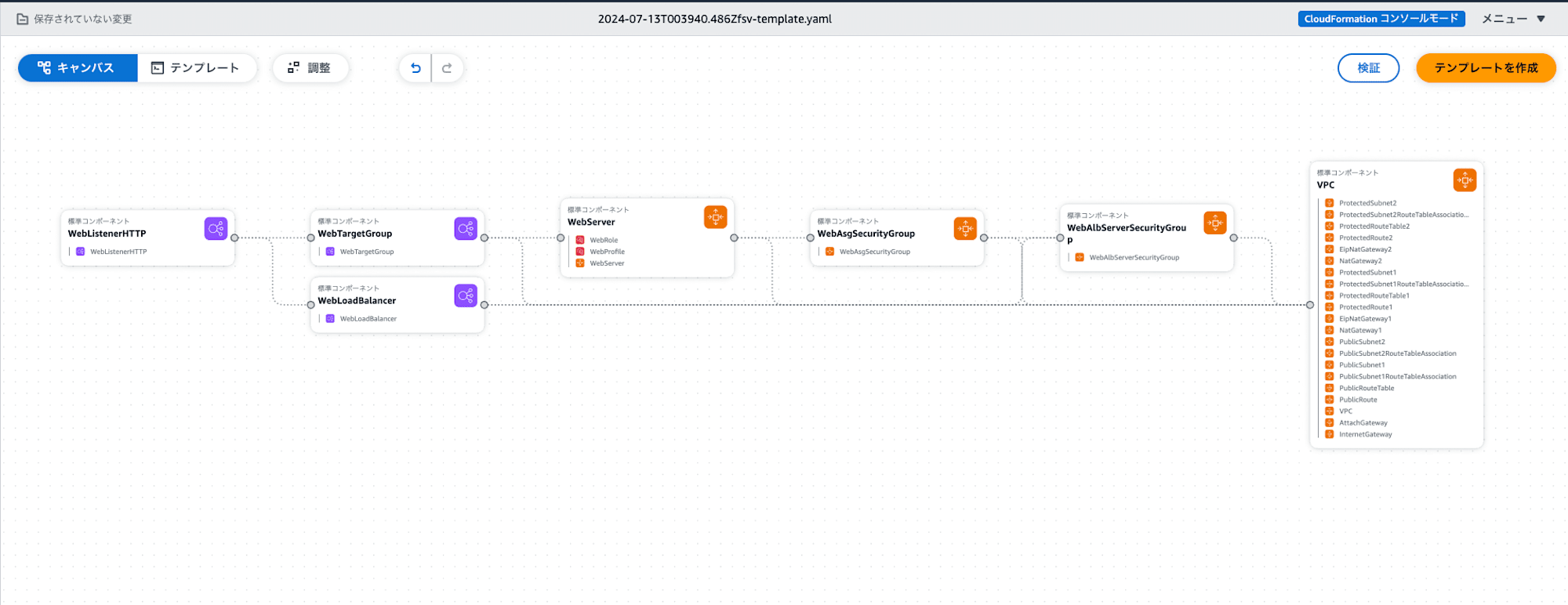Click WebTargetGroup left connection port
Screen dimensions: 1568x605
coord(311,237)
